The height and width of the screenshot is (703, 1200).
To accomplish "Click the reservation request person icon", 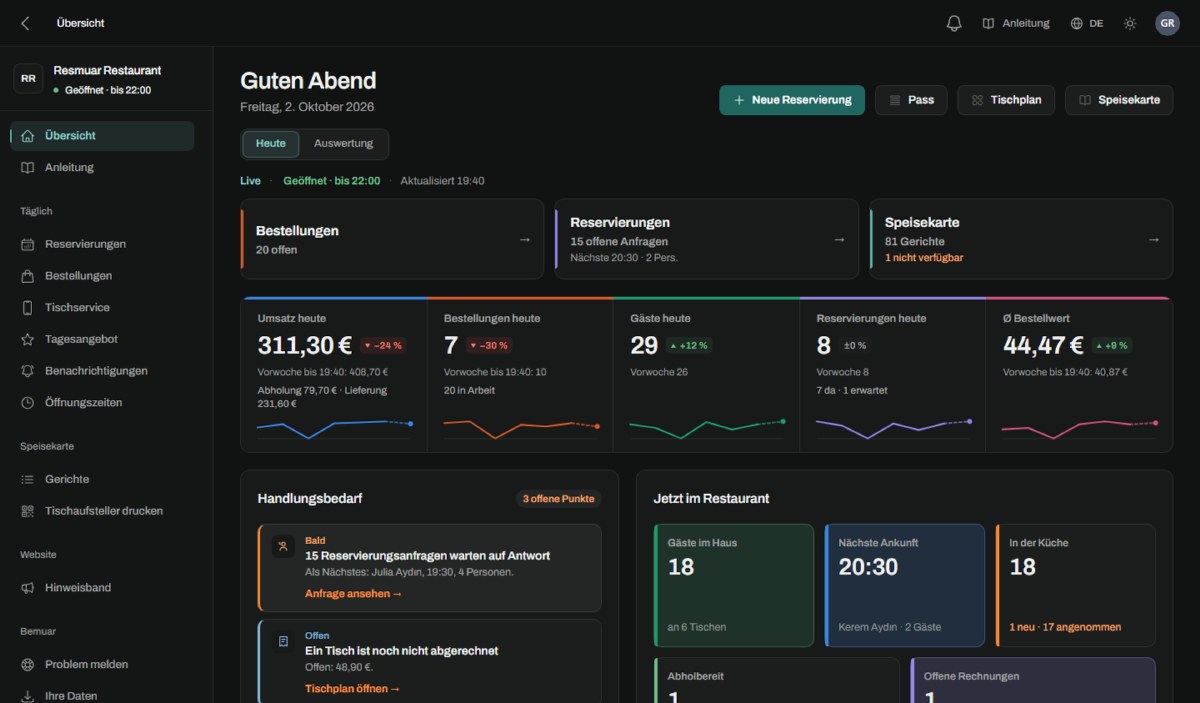I will 283,547.
